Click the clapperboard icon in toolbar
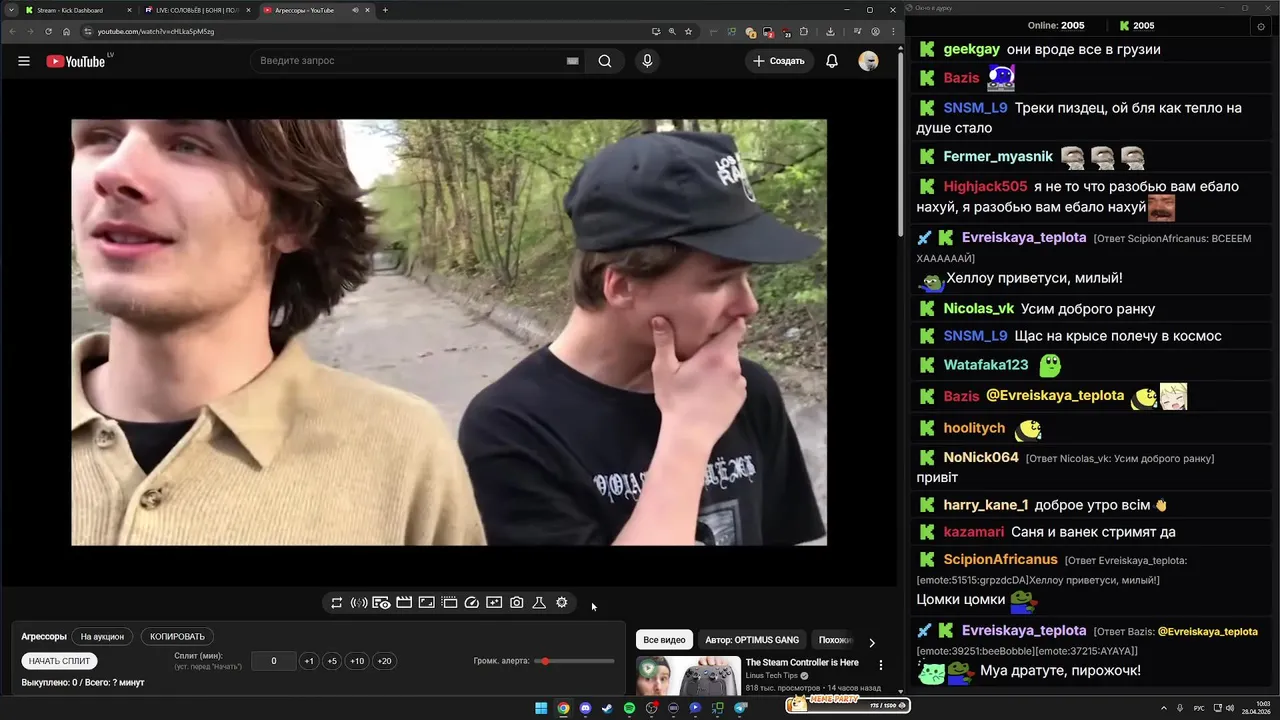This screenshot has width=1280, height=720. [x=404, y=603]
